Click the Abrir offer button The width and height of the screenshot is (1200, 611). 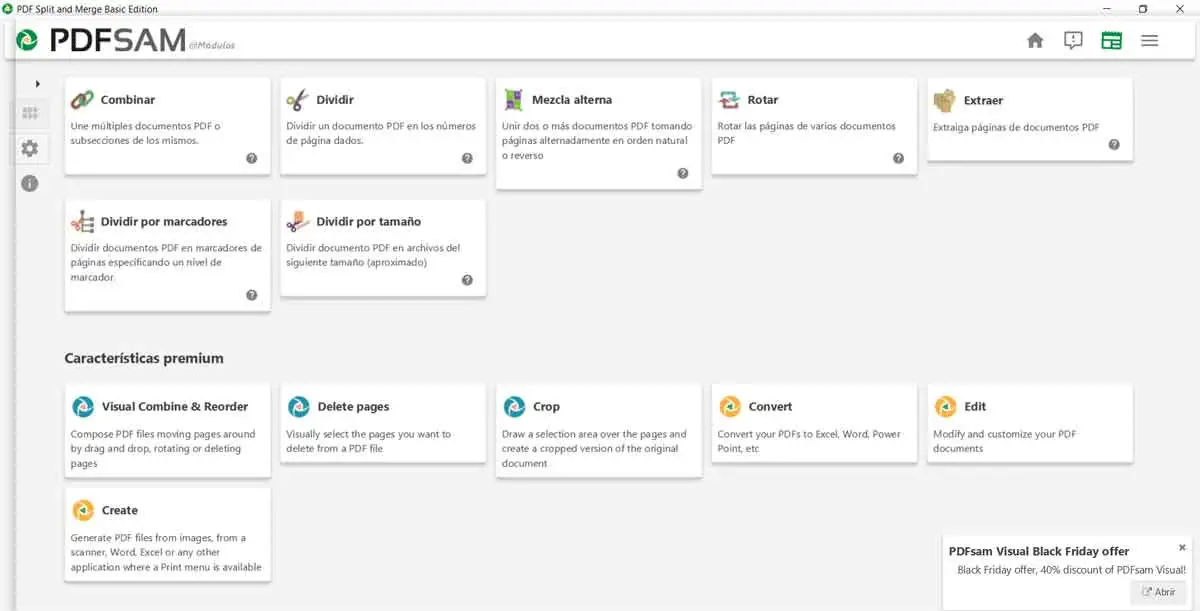click(1158, 592)
